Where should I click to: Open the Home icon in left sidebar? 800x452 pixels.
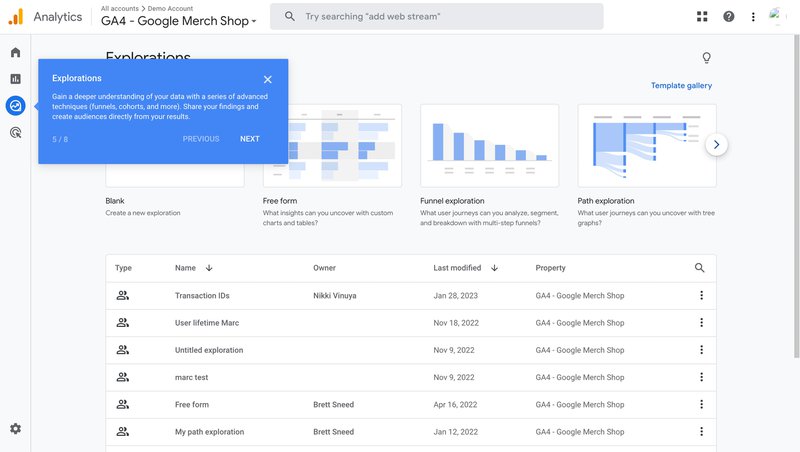coord(15,52)
